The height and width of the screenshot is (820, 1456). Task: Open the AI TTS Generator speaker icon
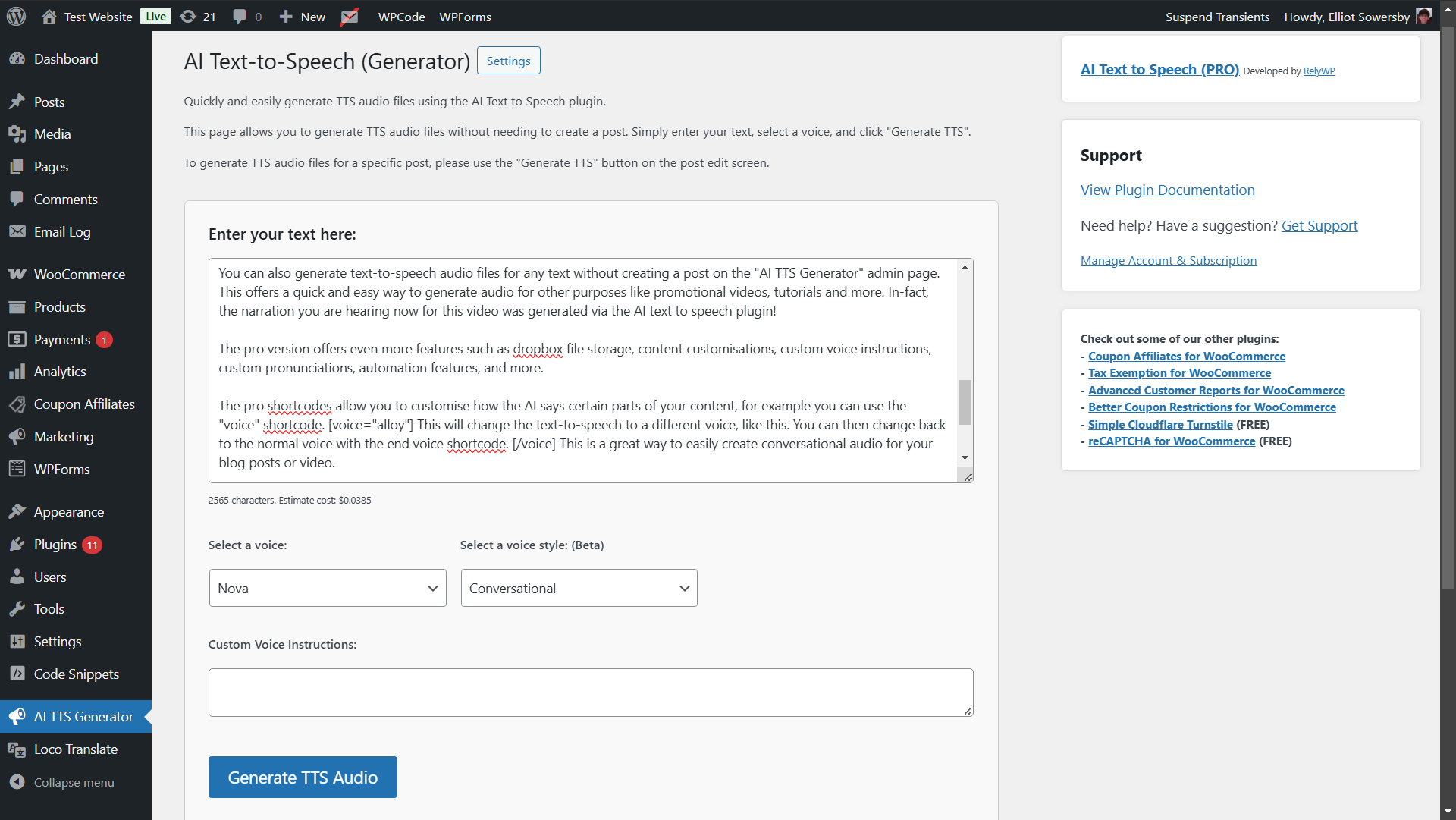click(18, 716)
